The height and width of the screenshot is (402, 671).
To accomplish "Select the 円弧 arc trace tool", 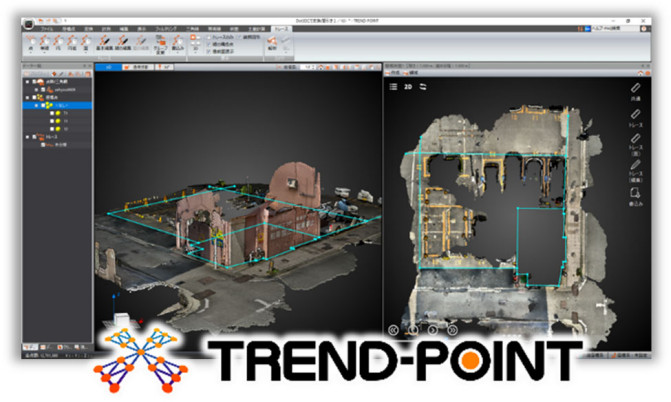I will click(x=72, y=43).
